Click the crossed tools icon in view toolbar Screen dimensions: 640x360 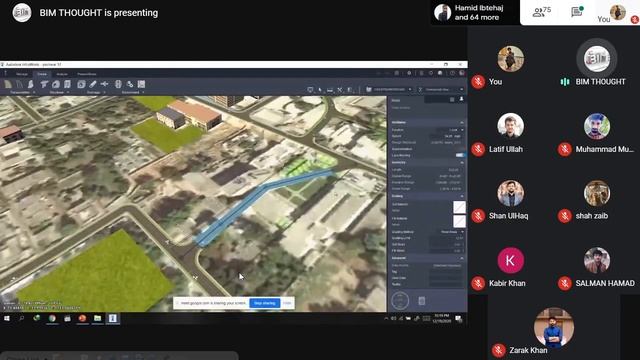[340, 89]
